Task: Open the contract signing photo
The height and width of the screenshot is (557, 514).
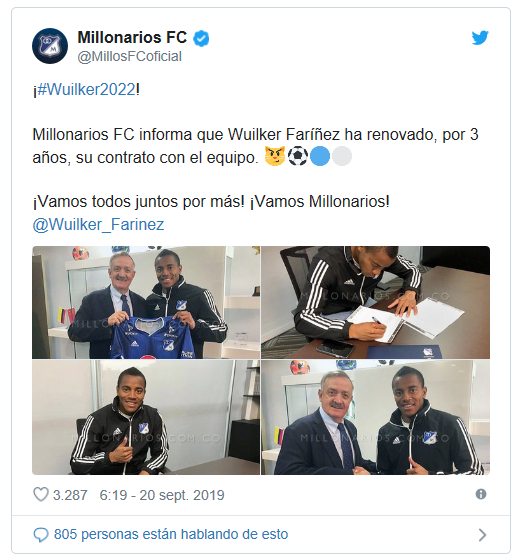Action: tap(375, 302)
